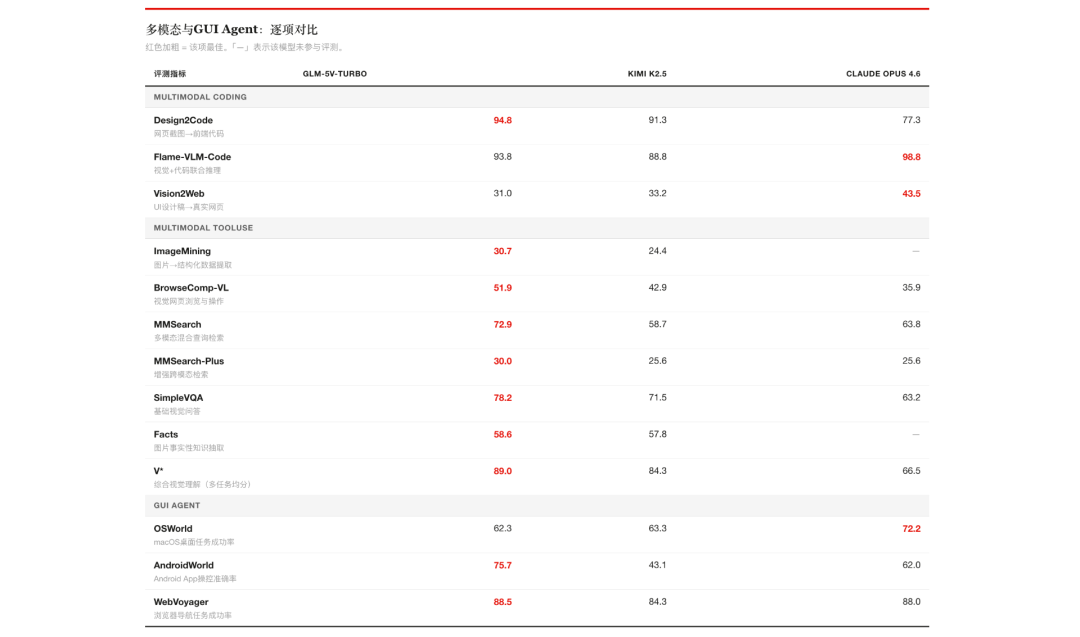Viewport: 1080px width, 637px height.
Task: Click the red "51.9" BrowseComp-VL score
Action: pyautogui.click(x=503, y=288)
